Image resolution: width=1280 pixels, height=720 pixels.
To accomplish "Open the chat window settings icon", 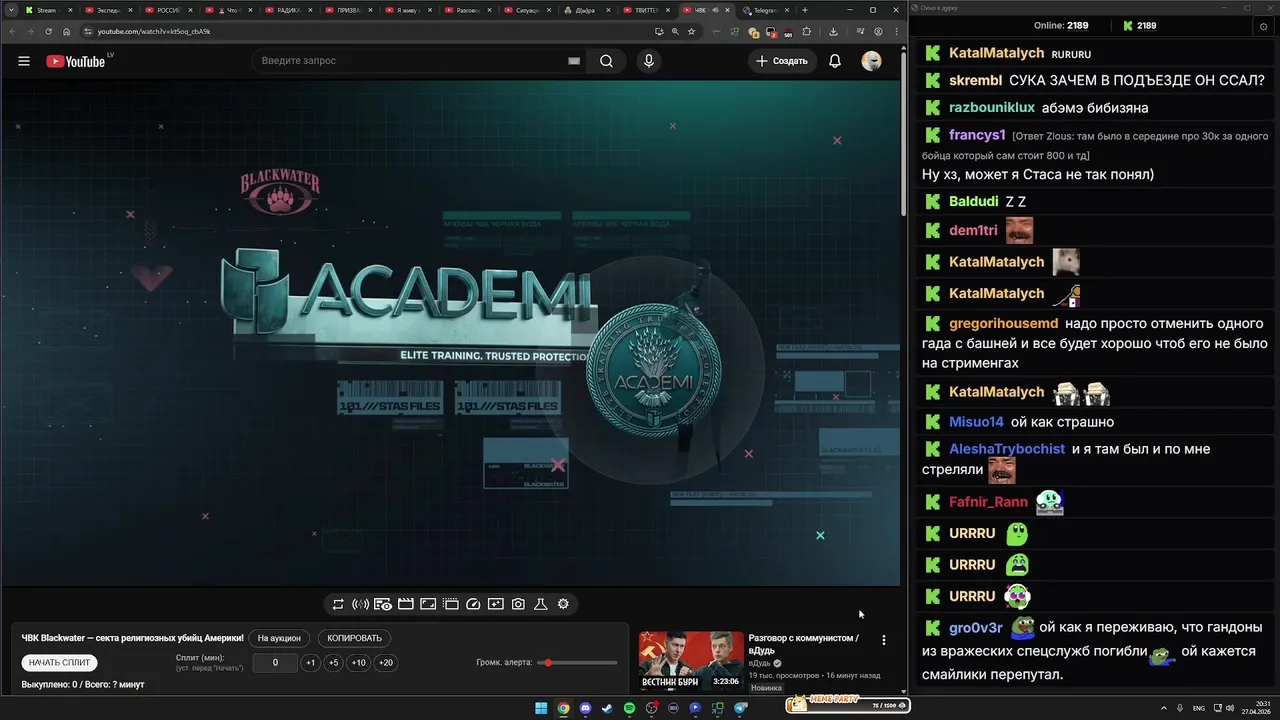I will coord(1263,26).
